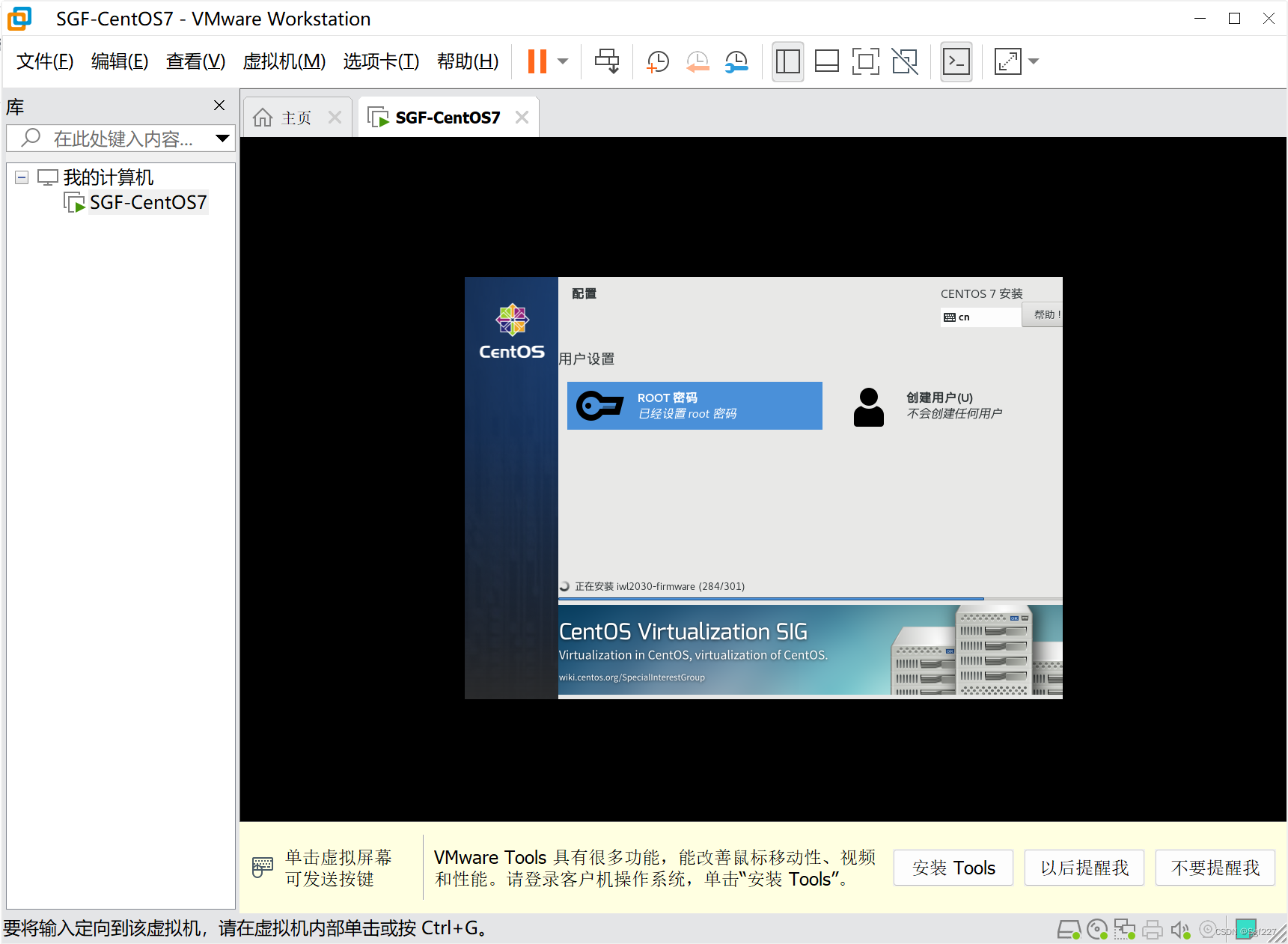
Task: Switch to the 主页 tab
Action: (297, 118)
